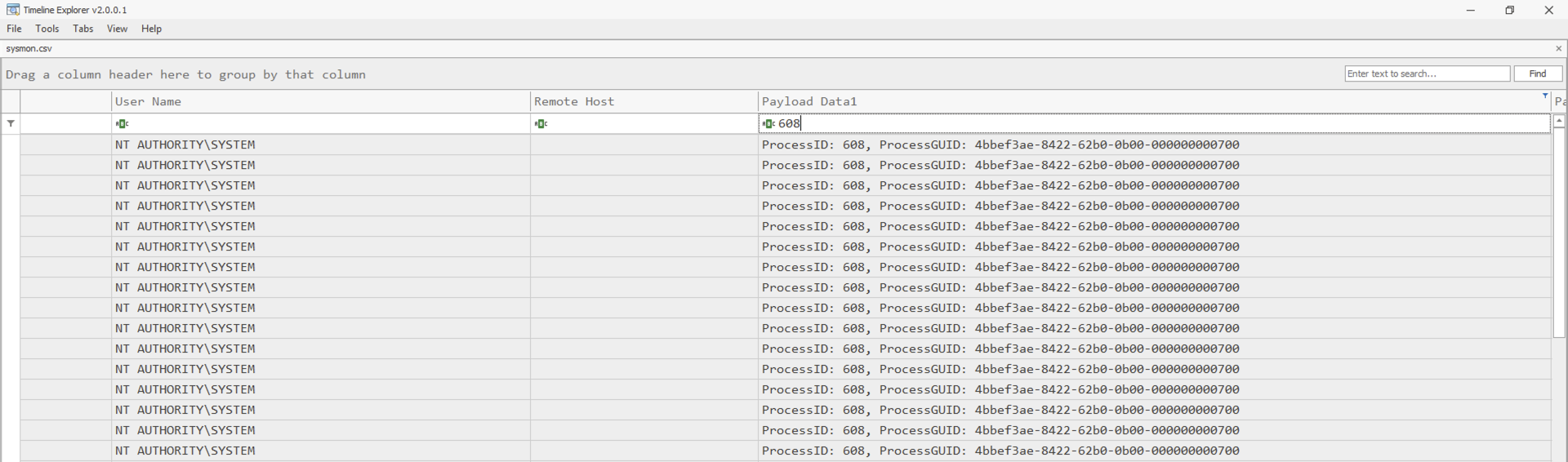Click the funnel icon in the filter row
This screenshot has width=1568, height=462.
pos(11,124)
